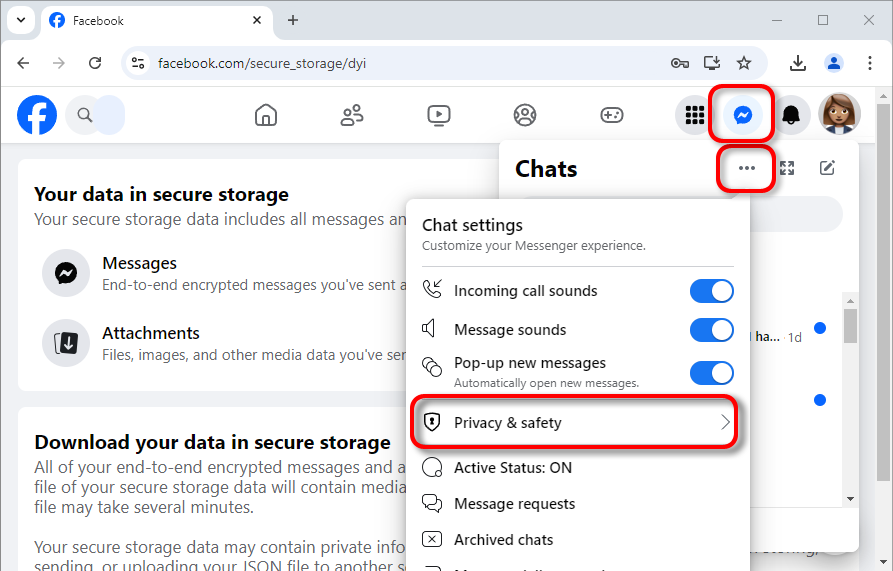Open the Facebook notifications bell
Viewport: 893px width, 571px height.
click(x=791, y=115)
